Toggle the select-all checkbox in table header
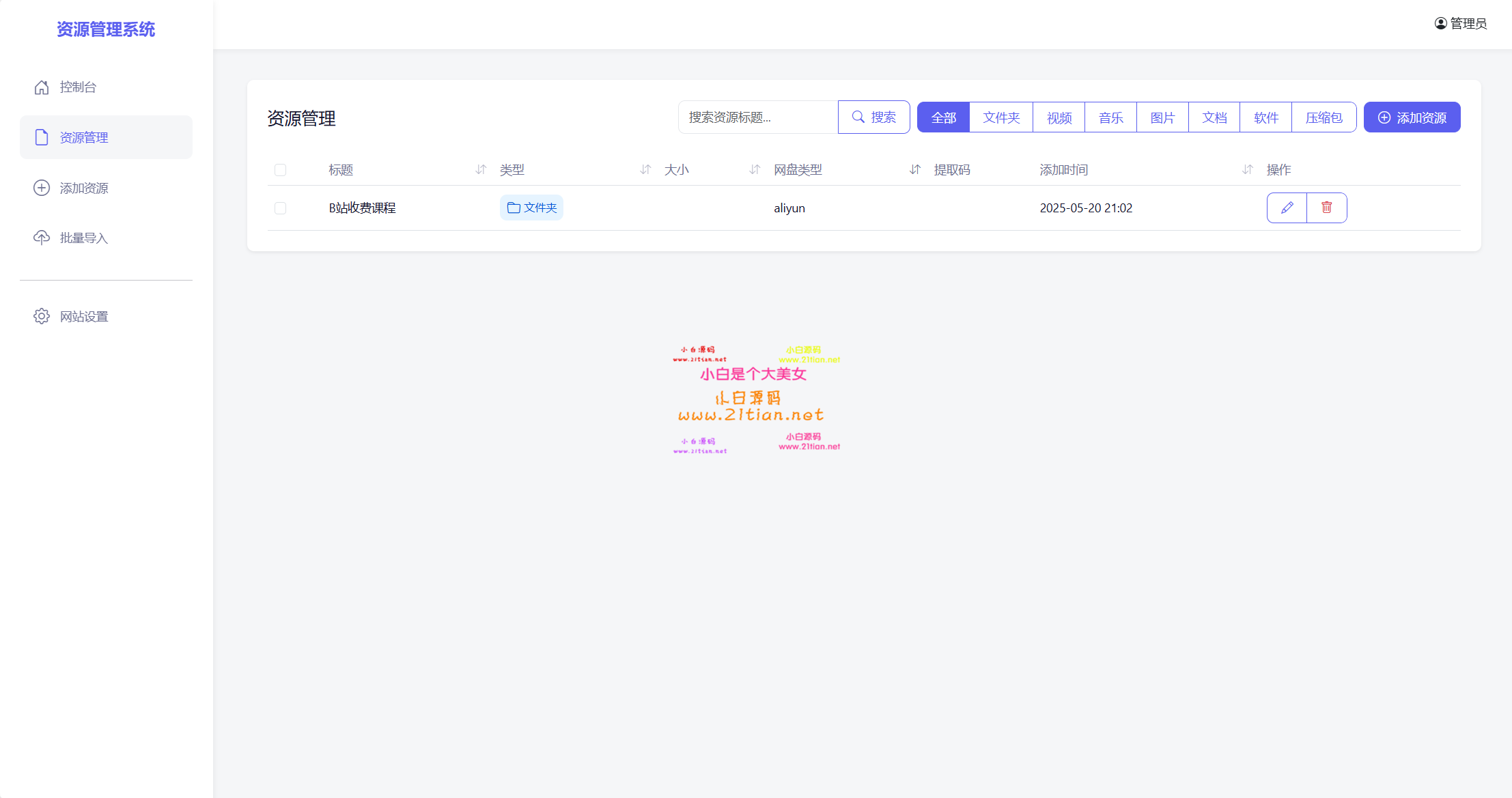This screenshot has width=1512, height=798. [x=281, y=170]
